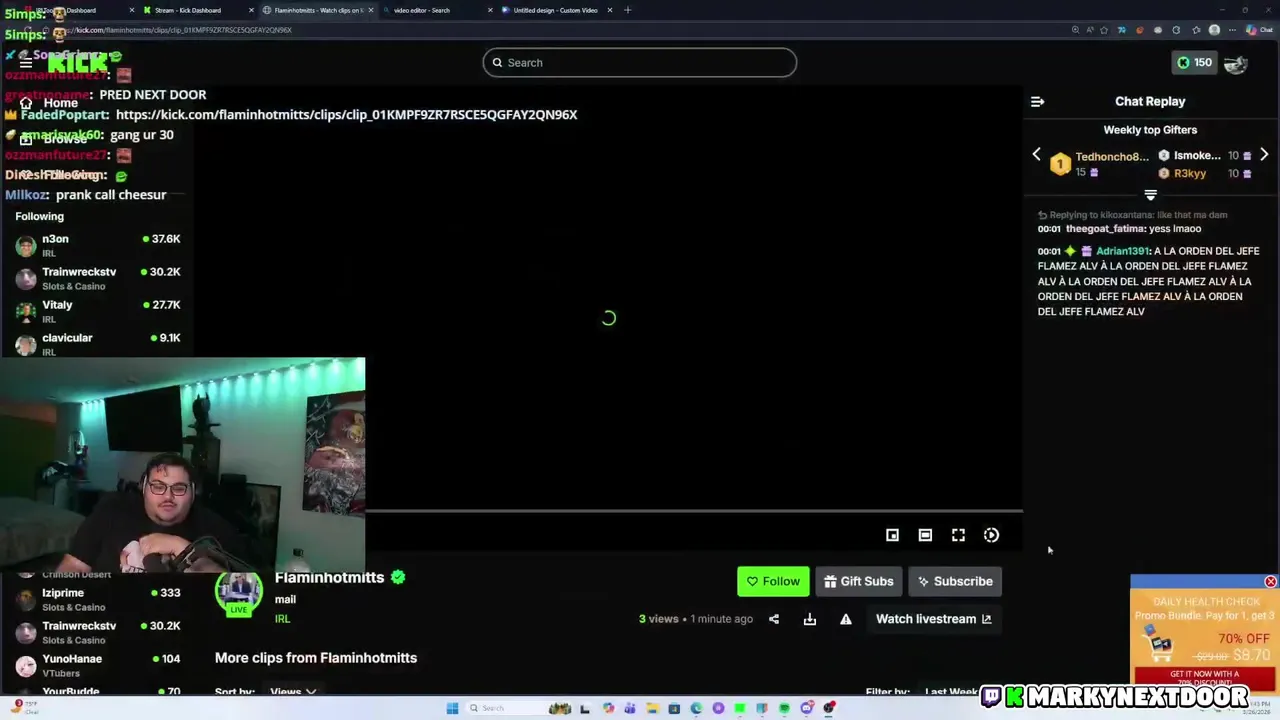Open Vitaly channel in sidebar
This screenshot has width=1280, height=720.
click(97, 311)
